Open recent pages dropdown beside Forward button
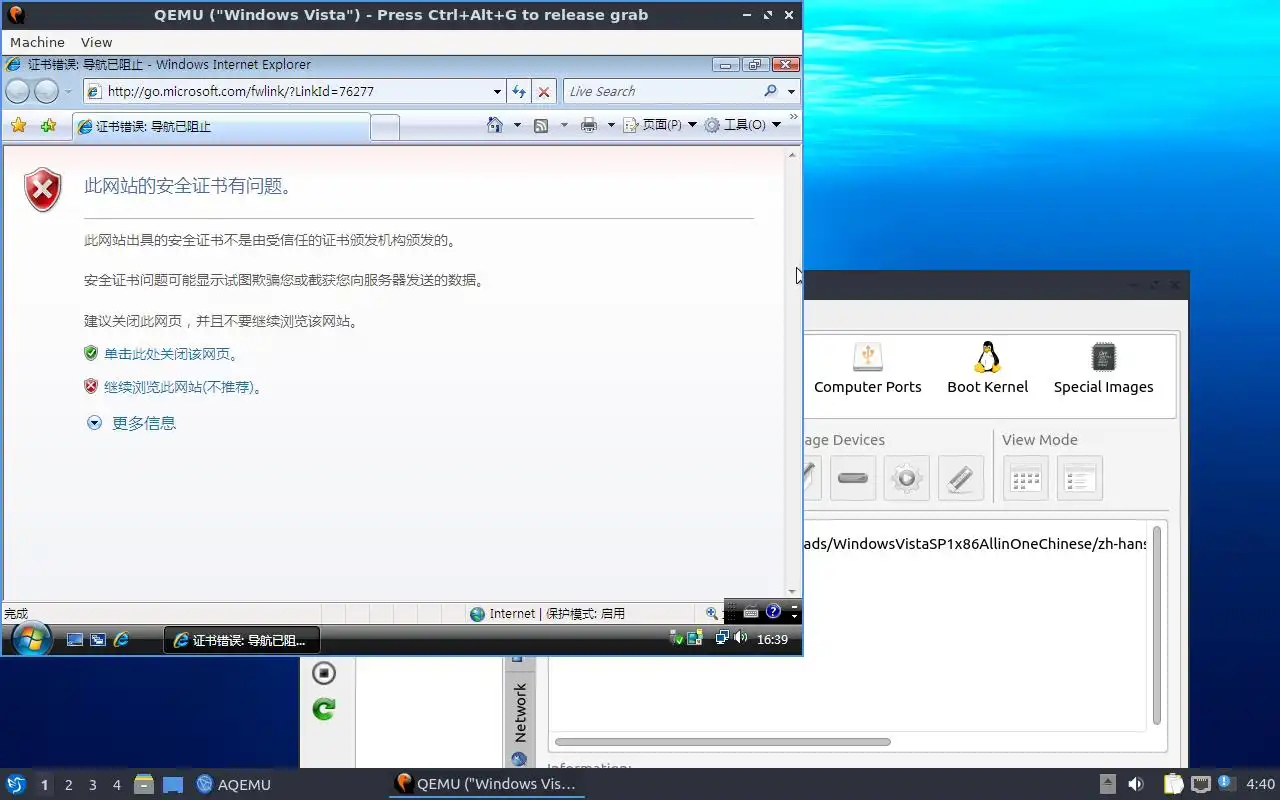Image resolution: width=1280 pixels, height=800 pixels. tap(68, 92)
